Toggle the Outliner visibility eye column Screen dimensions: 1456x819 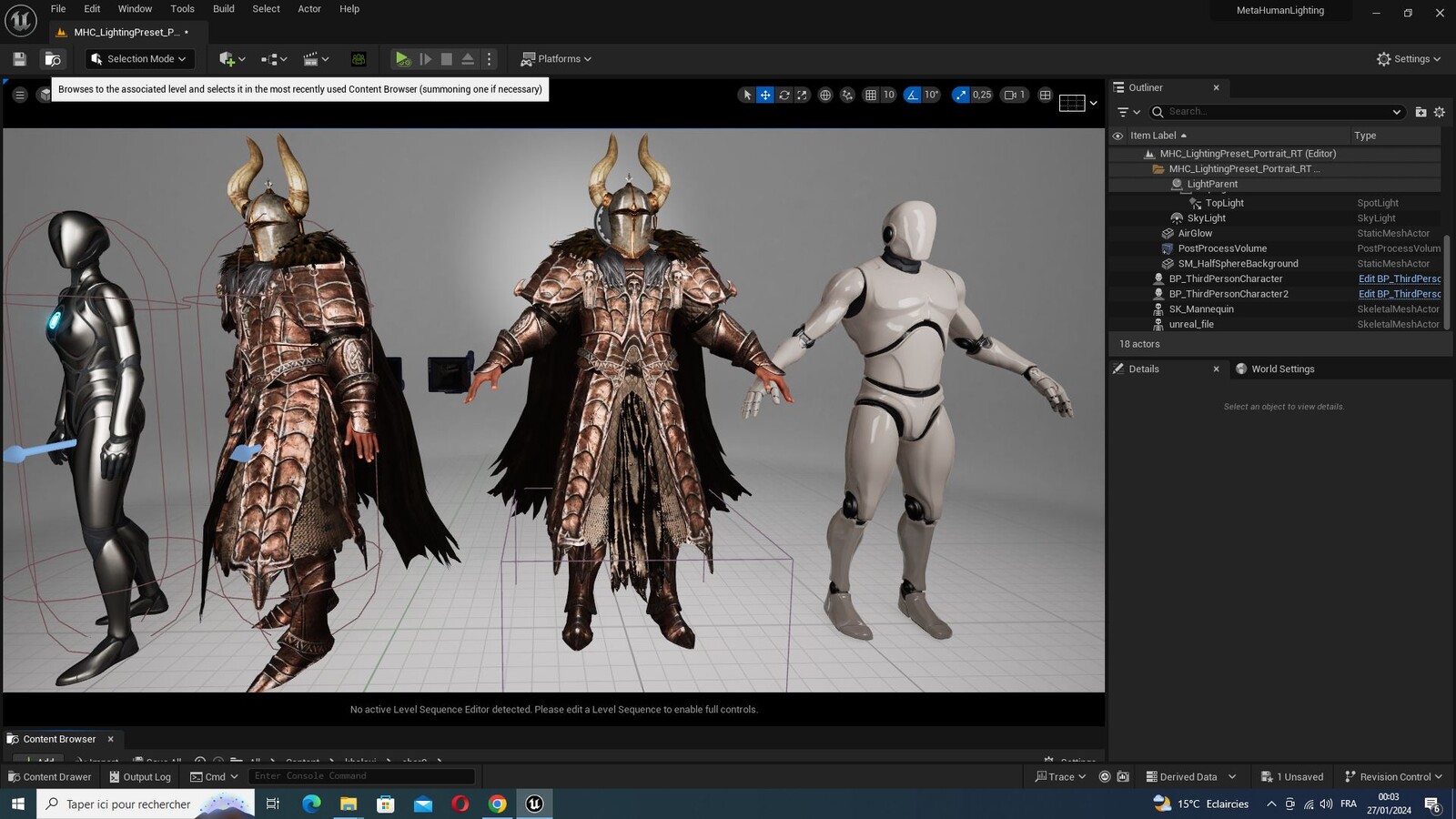(x=1117, y=136)
